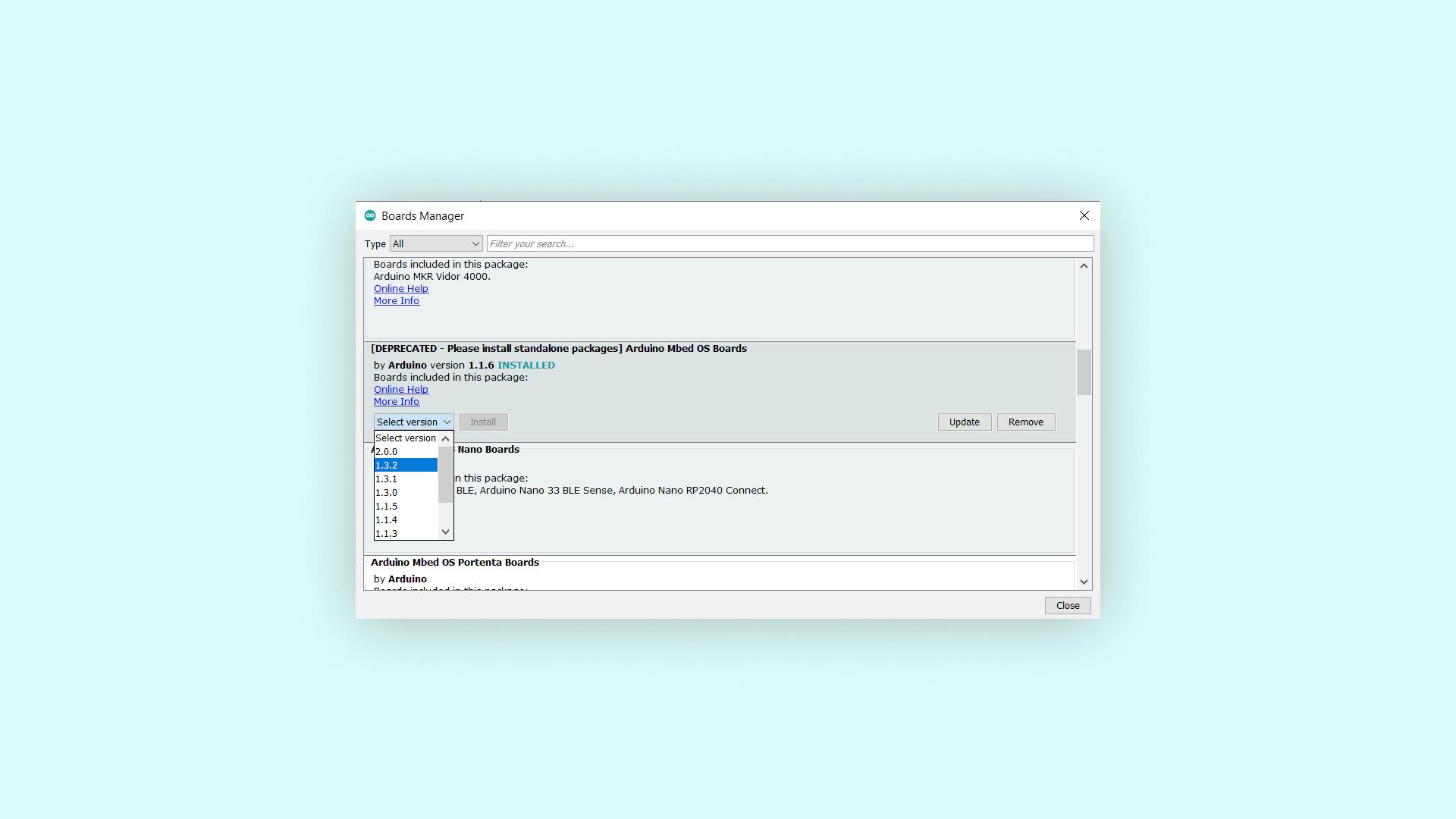Click the scroll down chevron in version list
This screenshot has height=819, width=1456.
coord(446,531)
